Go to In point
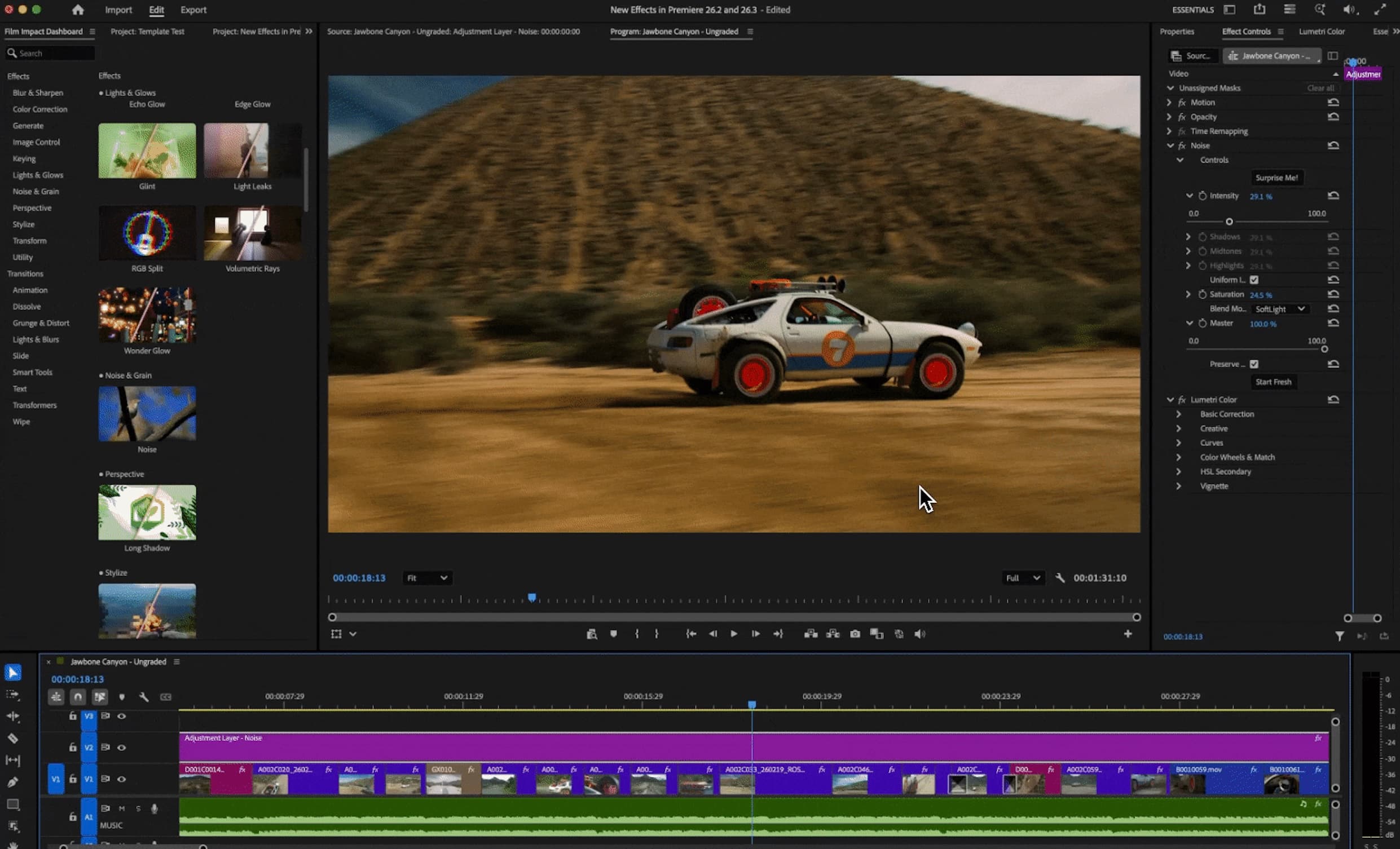Image resolution: width=1400 pixels, height=849 pixels. click(x=691, y=634)
